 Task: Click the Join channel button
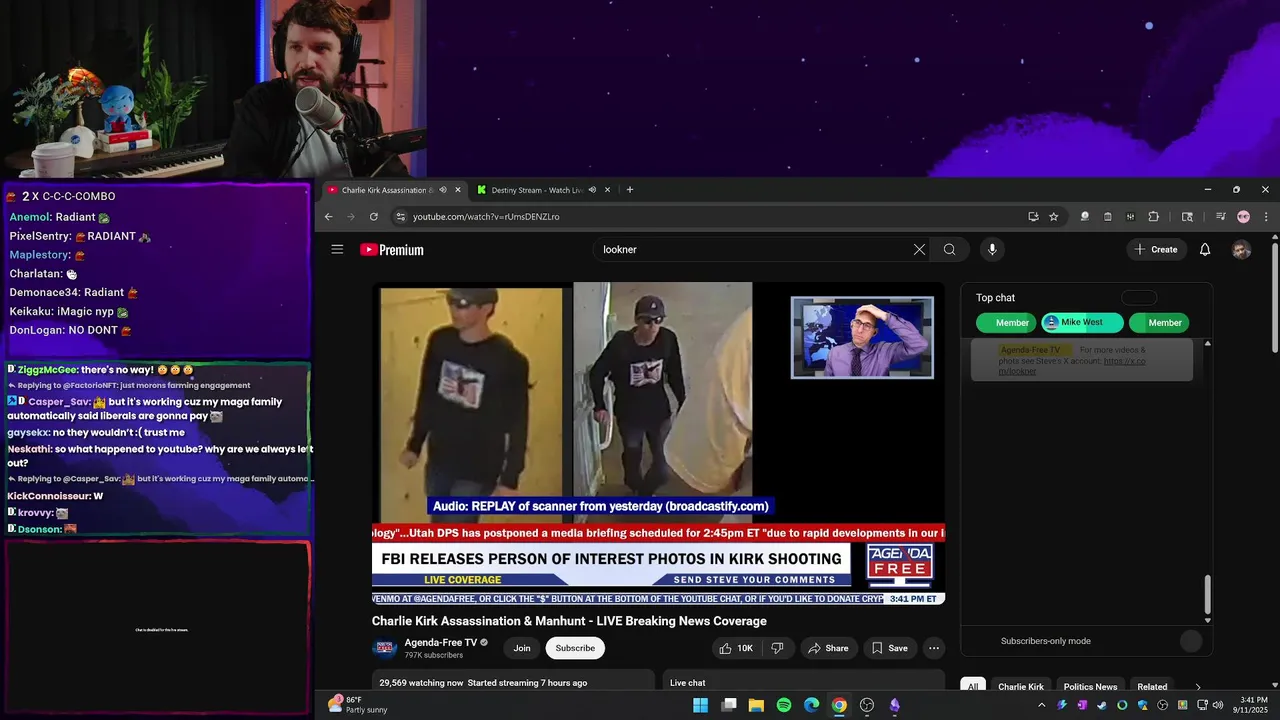[x=522, y=648]
